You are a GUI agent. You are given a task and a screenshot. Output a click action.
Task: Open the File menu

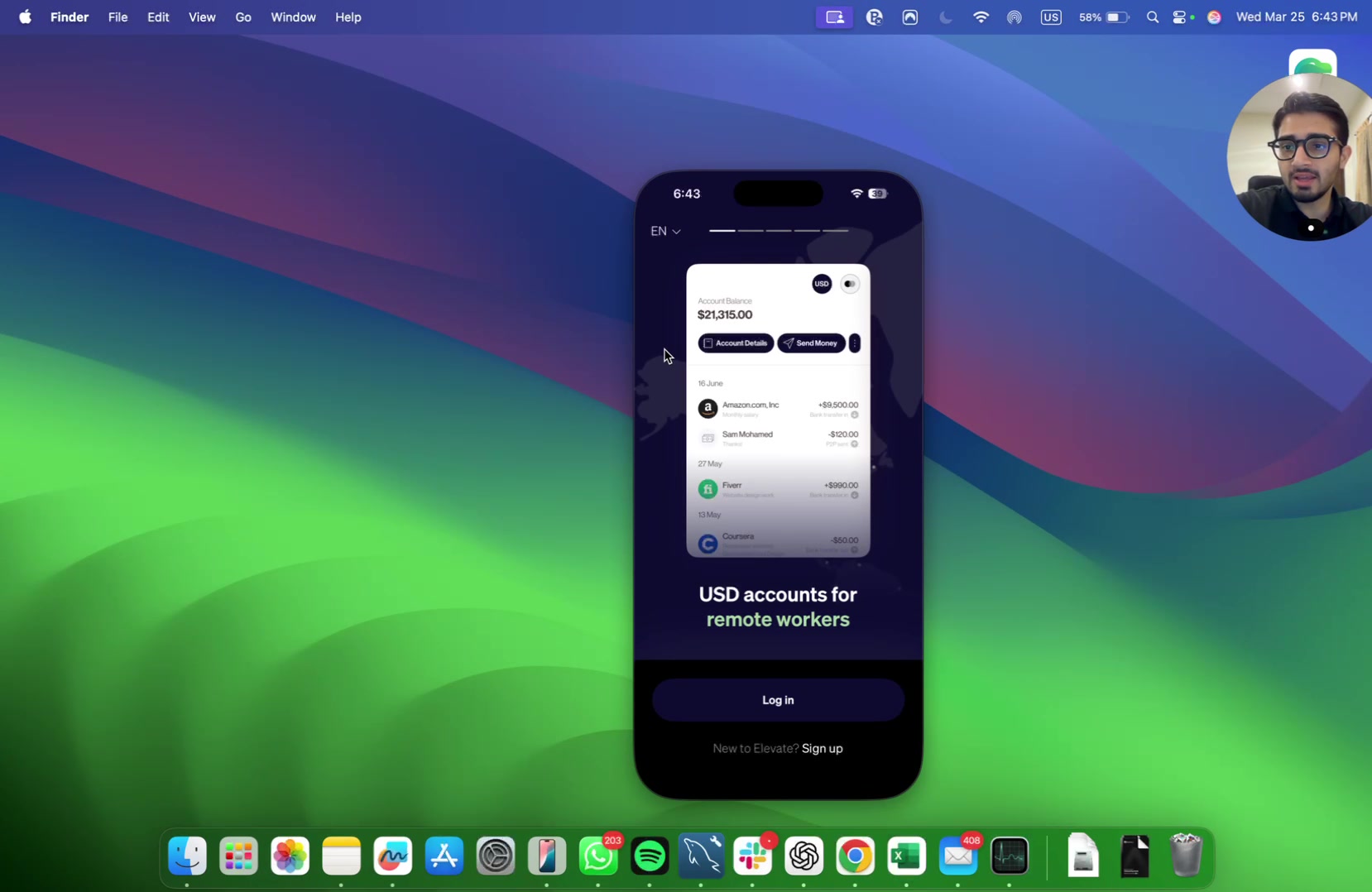[118, 17]
